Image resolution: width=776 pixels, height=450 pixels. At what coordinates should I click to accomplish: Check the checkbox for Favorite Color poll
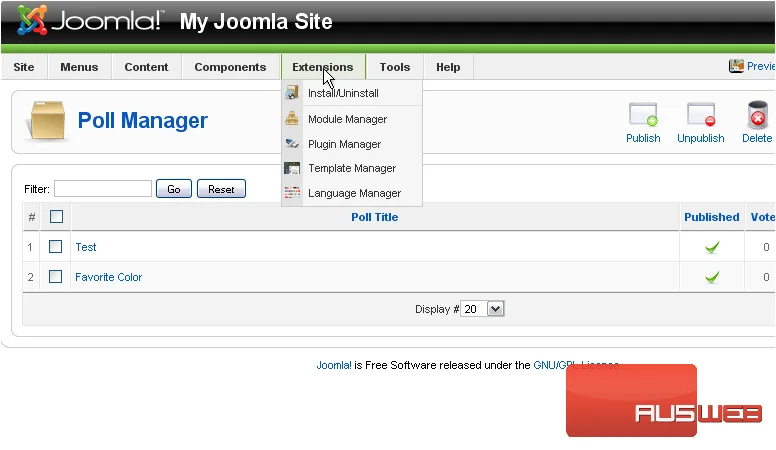(x=55, y=276)
